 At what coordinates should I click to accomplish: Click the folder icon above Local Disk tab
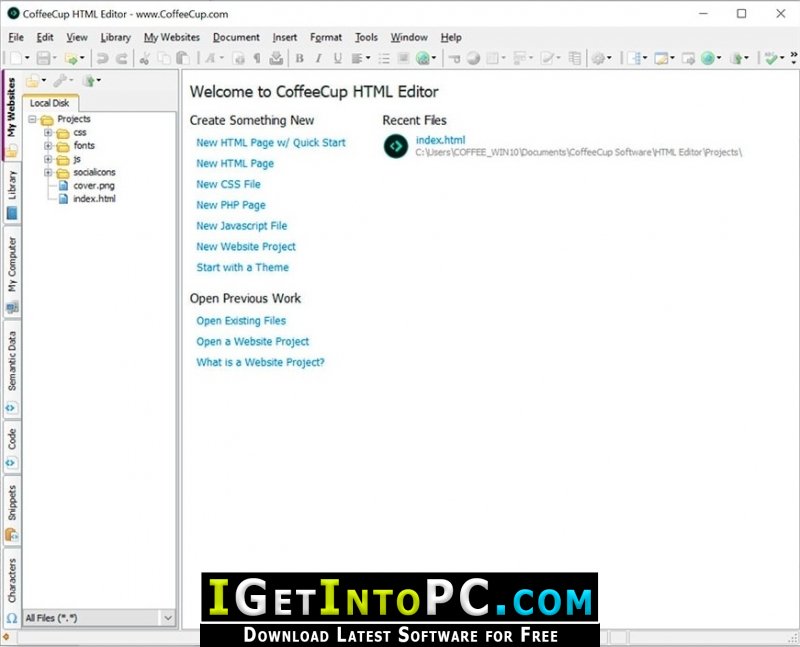(33, 81)
